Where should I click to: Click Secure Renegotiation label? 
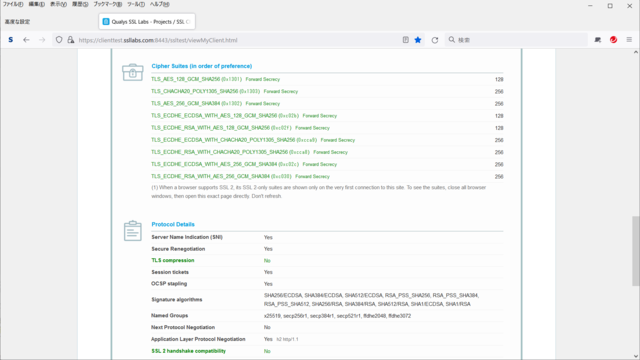coord(178,249)
